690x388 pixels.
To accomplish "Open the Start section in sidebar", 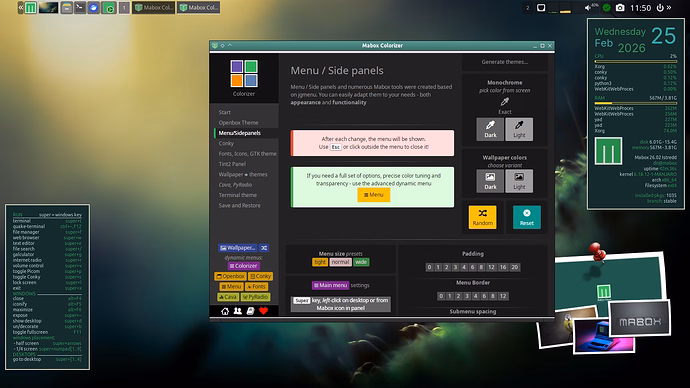I will click(x=224, y=112).
